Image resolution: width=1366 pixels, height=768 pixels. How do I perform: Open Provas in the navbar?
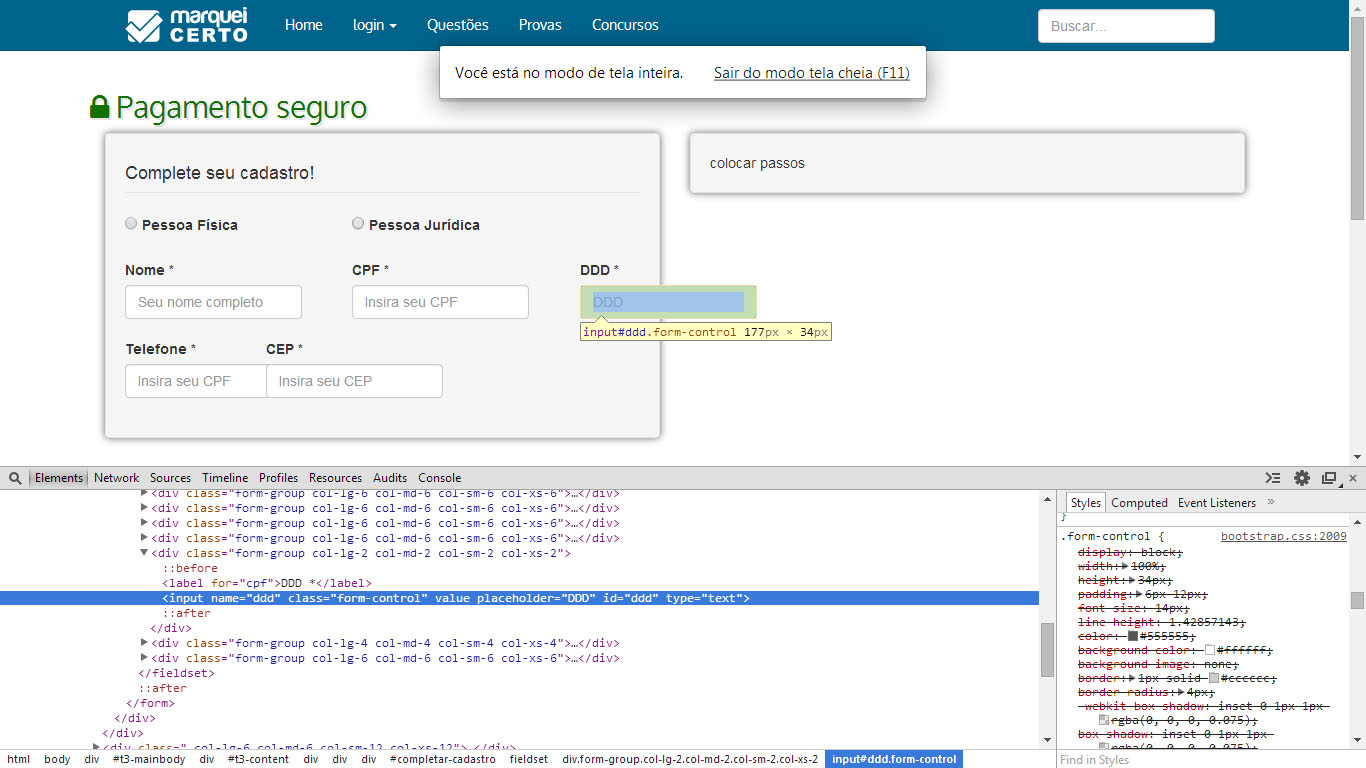pos(540,25)
